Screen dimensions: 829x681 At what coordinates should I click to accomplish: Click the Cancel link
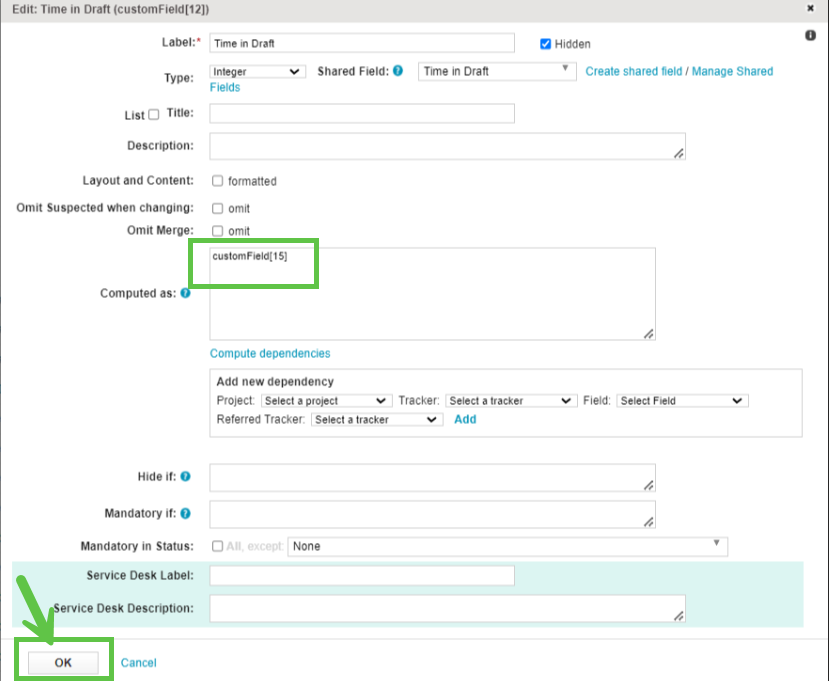click(139, 663)
